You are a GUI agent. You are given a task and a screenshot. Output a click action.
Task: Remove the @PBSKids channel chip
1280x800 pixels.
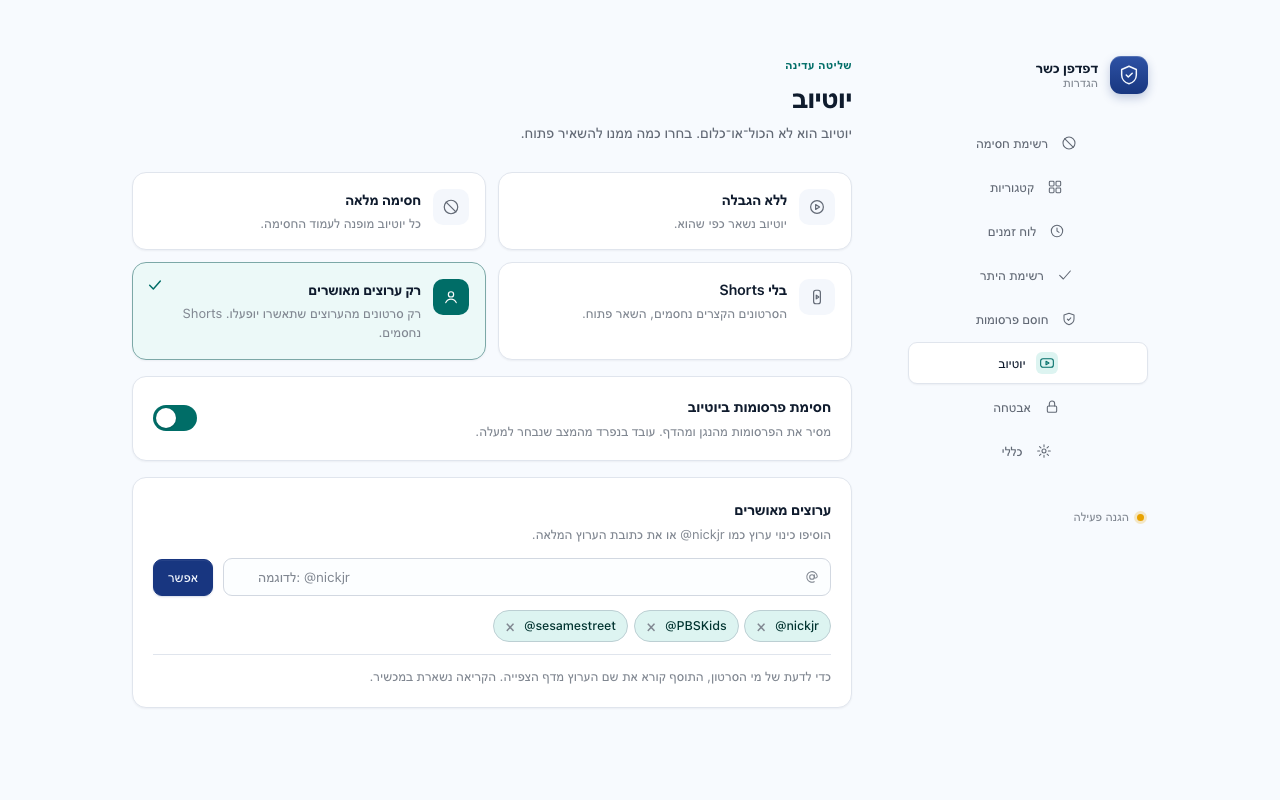(x=651, y=627)
